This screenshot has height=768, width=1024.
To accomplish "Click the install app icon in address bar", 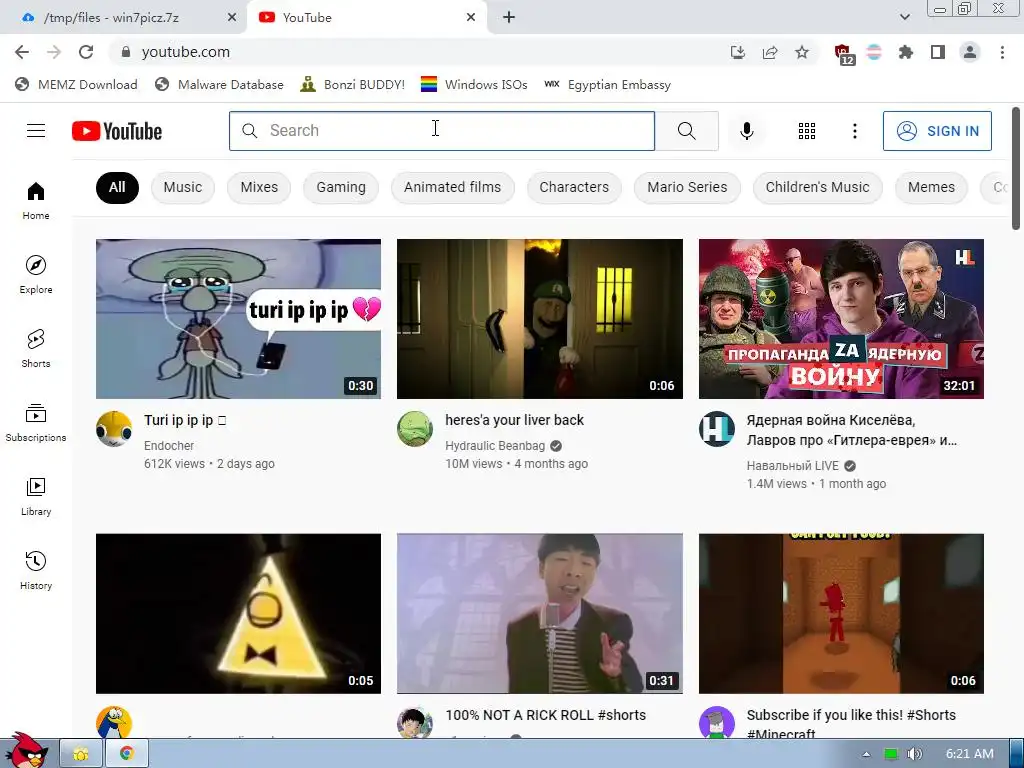I will (x=737, y=52).
